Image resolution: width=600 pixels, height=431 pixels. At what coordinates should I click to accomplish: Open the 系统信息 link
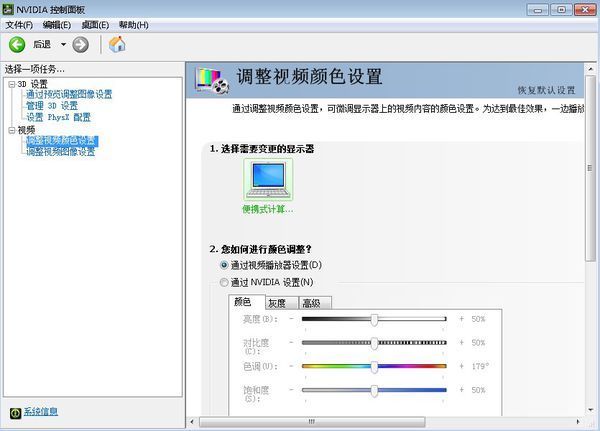[41, 412]
